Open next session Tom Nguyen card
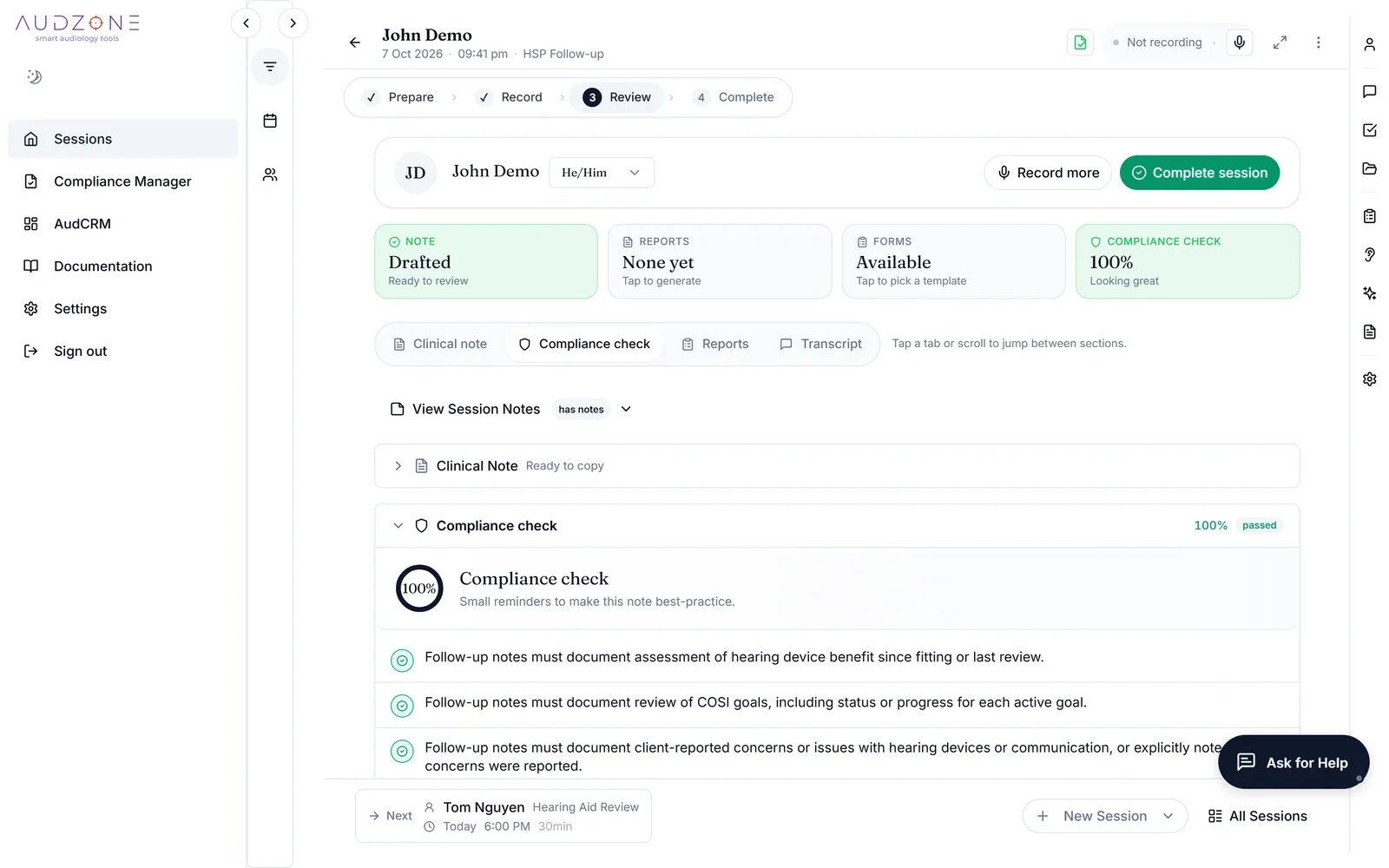This screenshot has width=1389, height=868. click(x=504, y=816)
